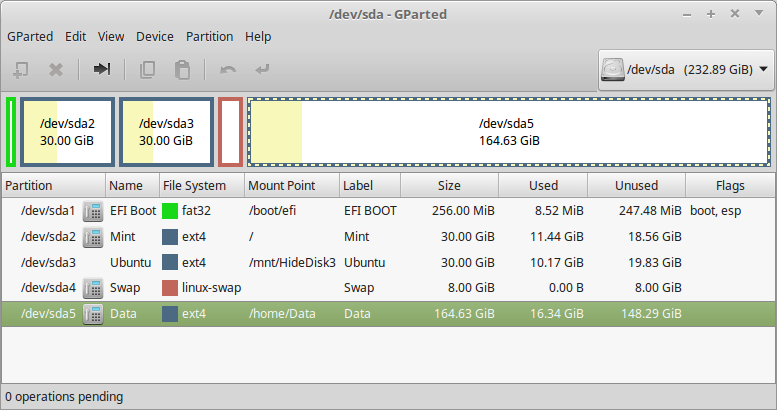Image resolution: width=777 pixels, height=410 pixels.
Task: Click the fat32 green color swatch
Action: pyautogui.click(x=170, y=211)
